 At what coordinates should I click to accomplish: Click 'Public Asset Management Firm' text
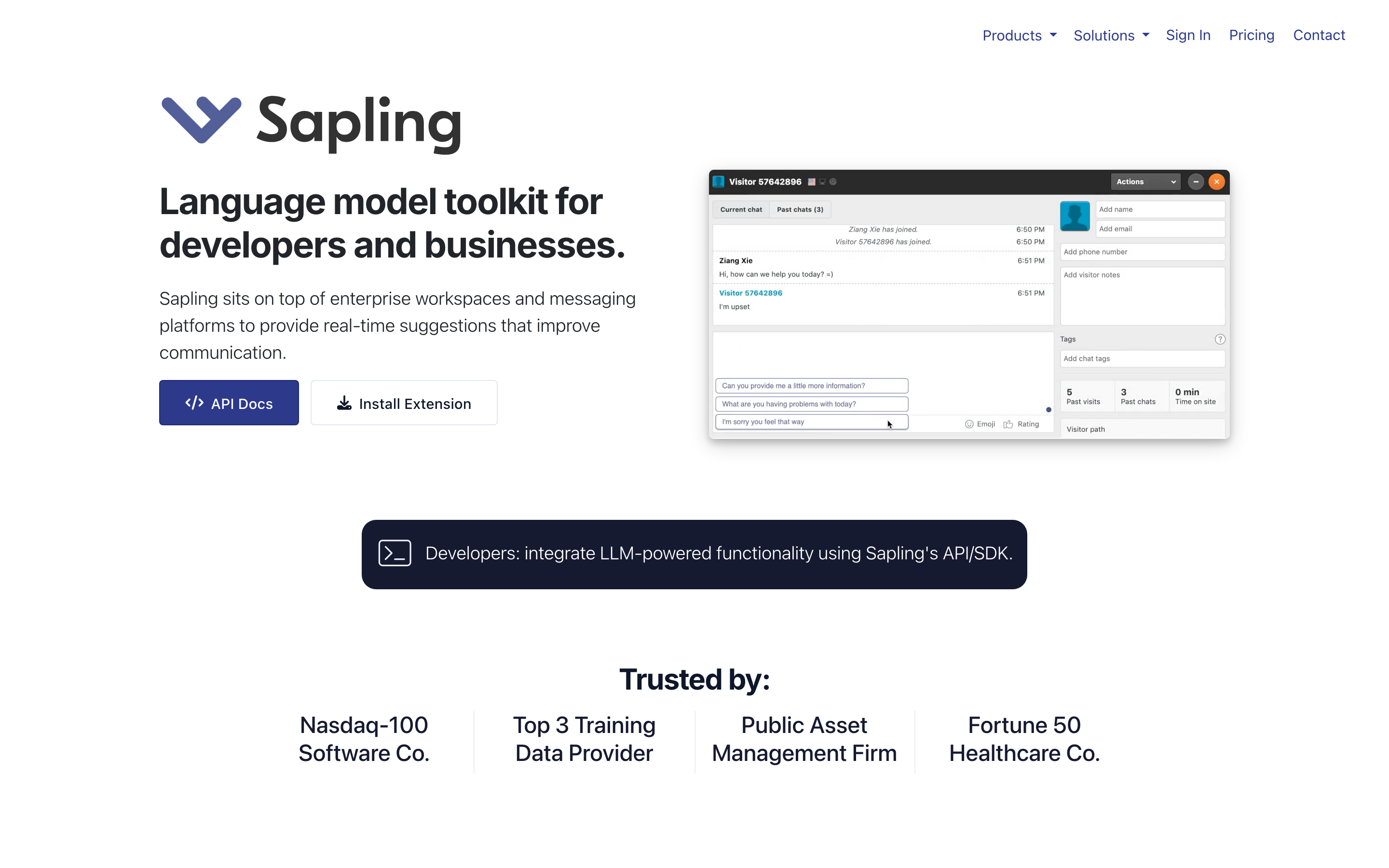[x=804, y=739]
